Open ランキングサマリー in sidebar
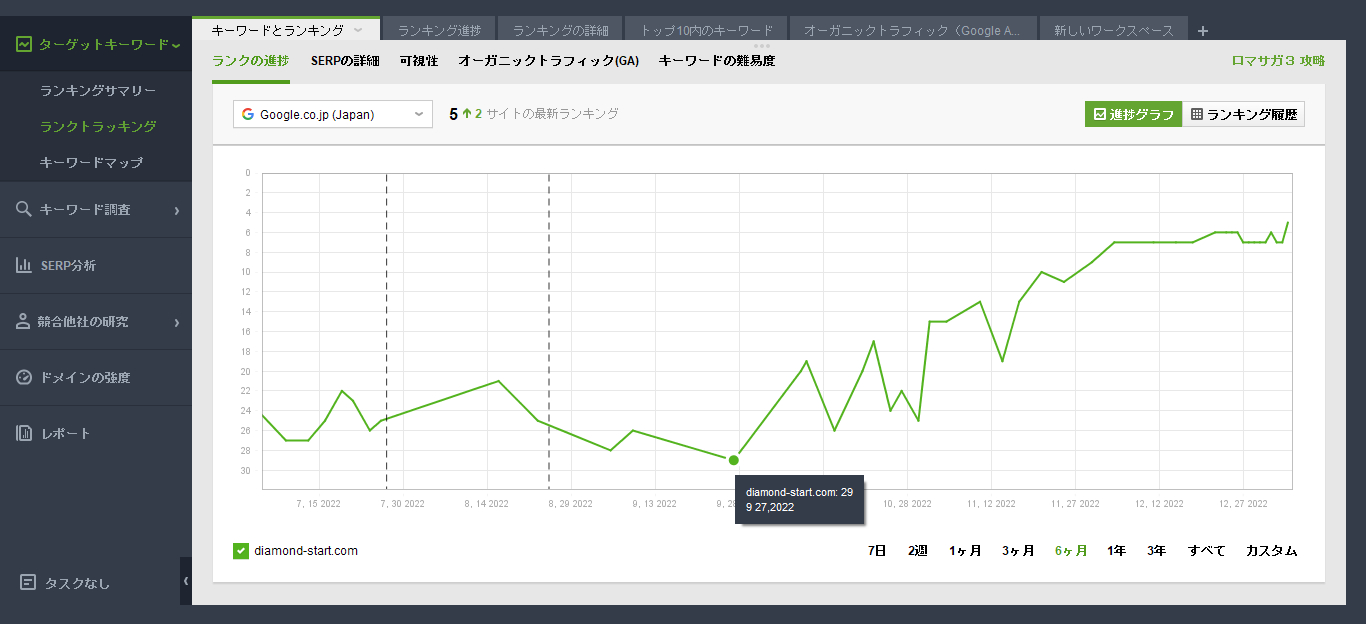 (x=98, y=91)
